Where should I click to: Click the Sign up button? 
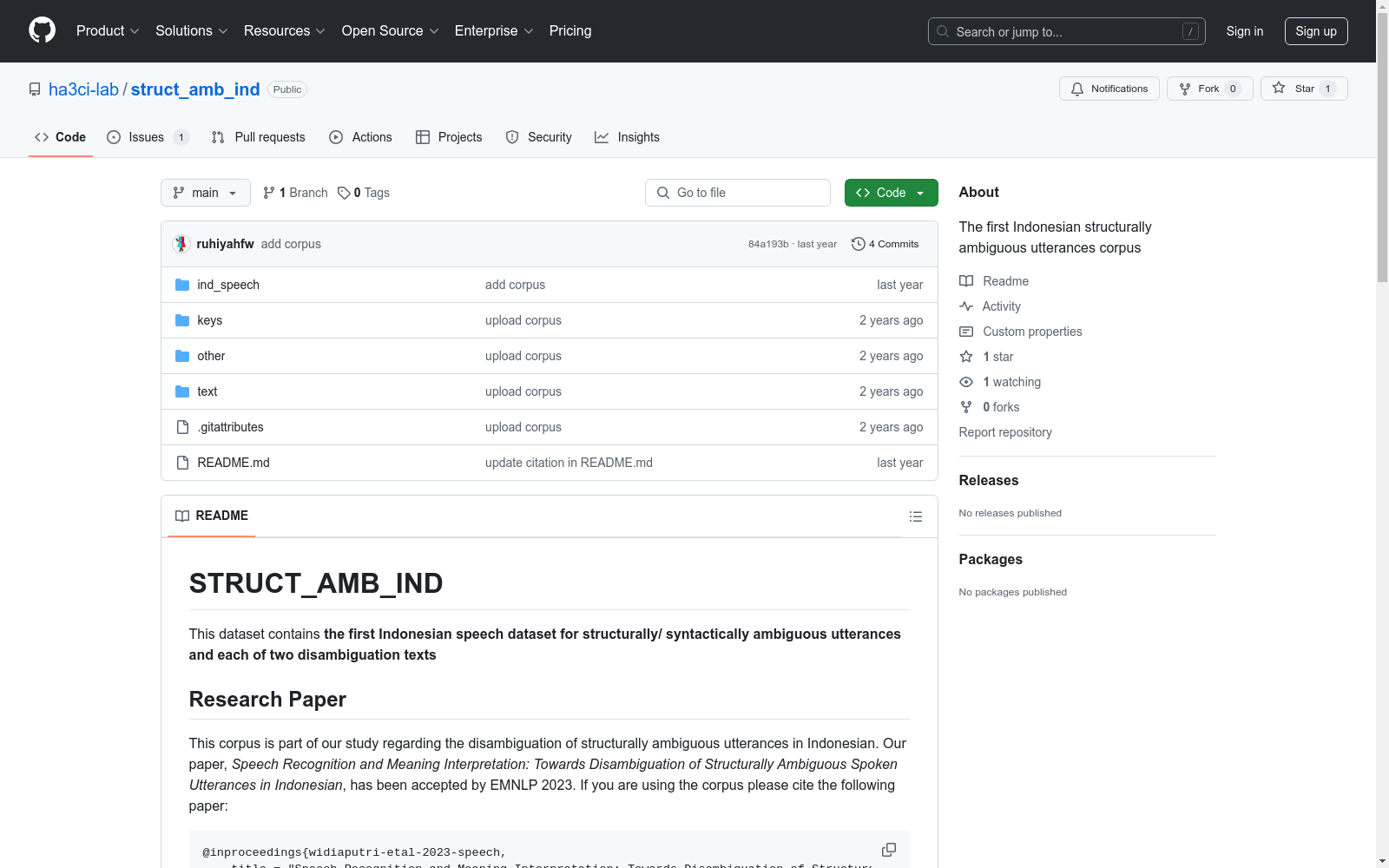point(1316,31)
